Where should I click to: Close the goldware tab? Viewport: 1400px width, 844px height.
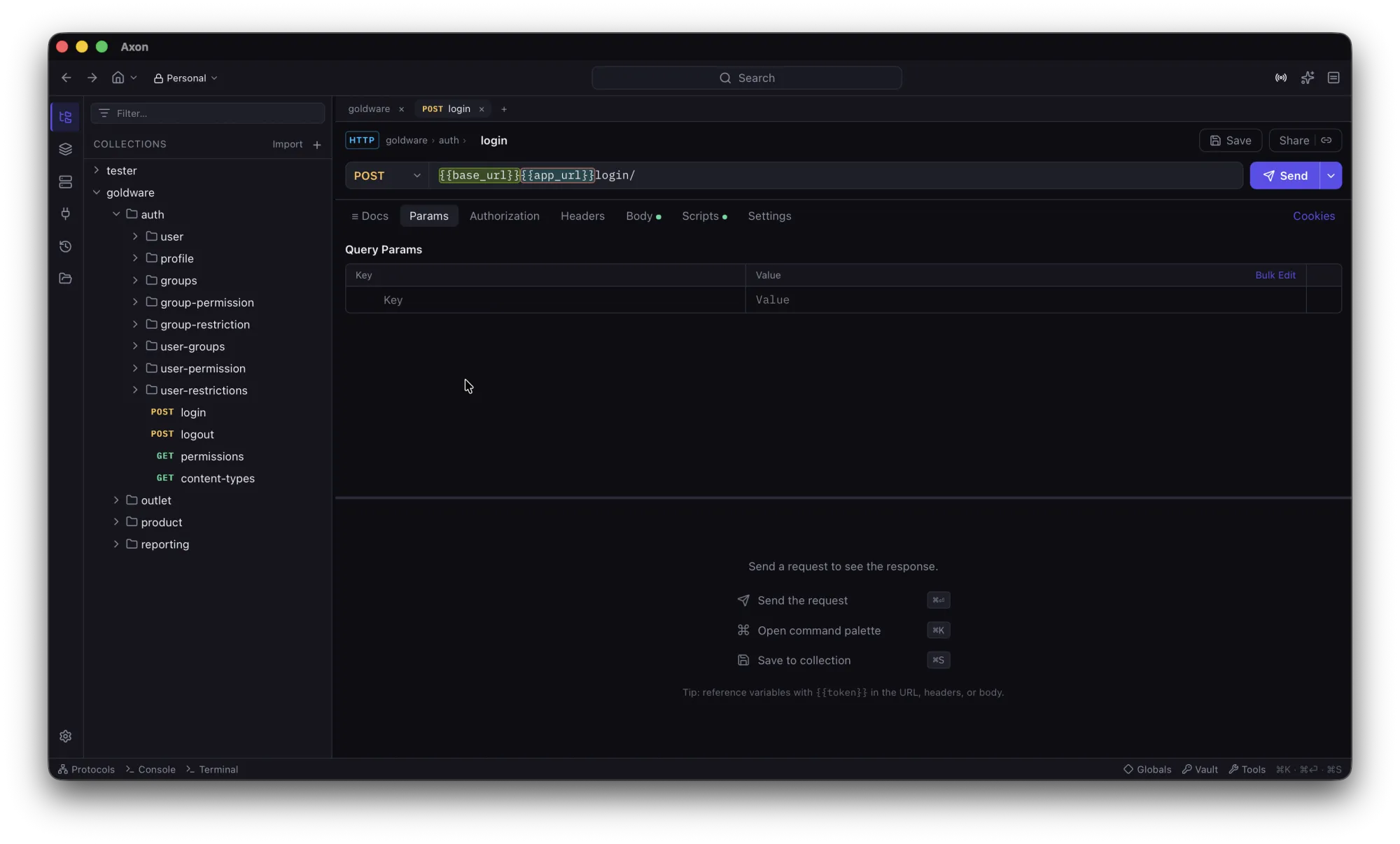[x=401, y=109]
